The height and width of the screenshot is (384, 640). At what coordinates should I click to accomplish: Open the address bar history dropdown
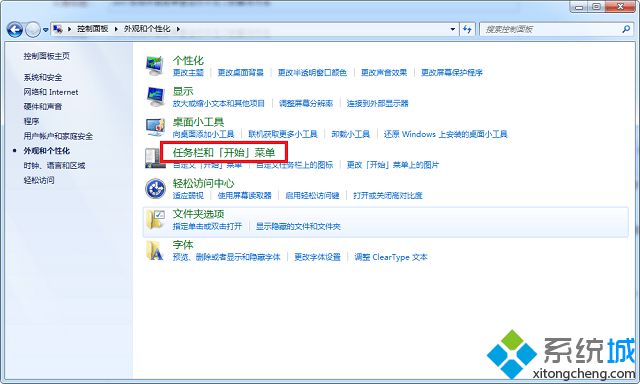click(453, 29)
